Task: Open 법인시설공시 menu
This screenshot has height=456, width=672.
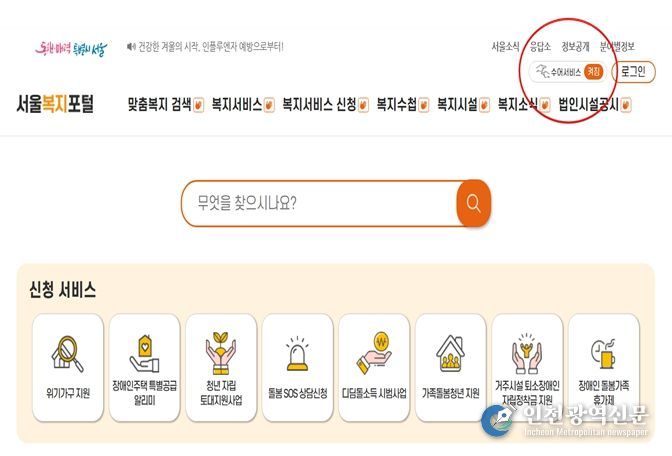Action: pyautogui.click(x=588, y=105)
